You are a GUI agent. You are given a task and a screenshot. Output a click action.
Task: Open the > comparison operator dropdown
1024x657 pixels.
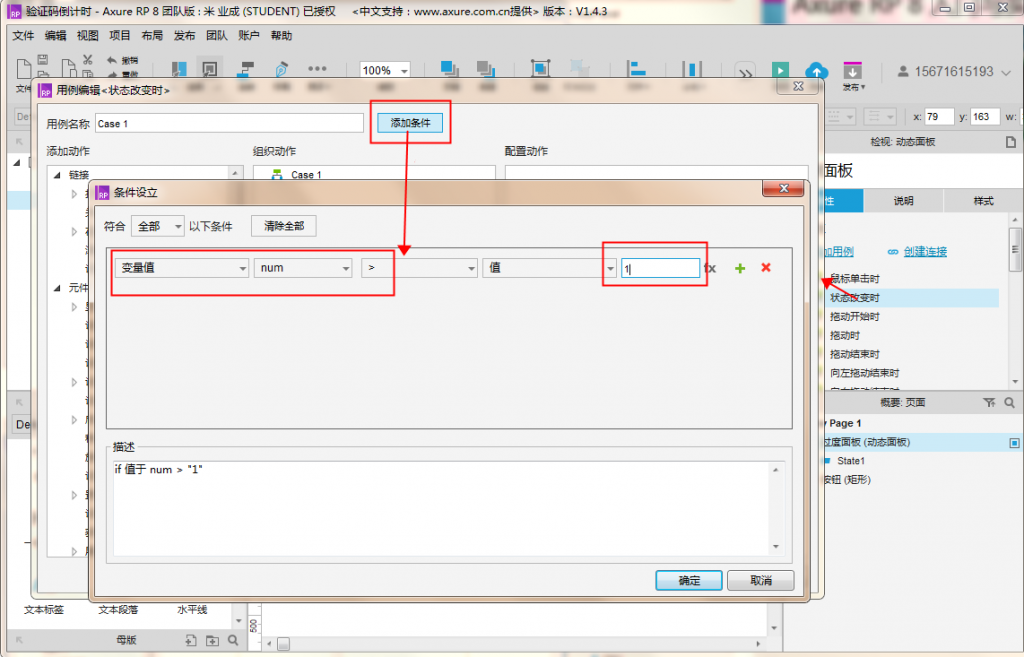pyautogui.click(x=418, y=268)
